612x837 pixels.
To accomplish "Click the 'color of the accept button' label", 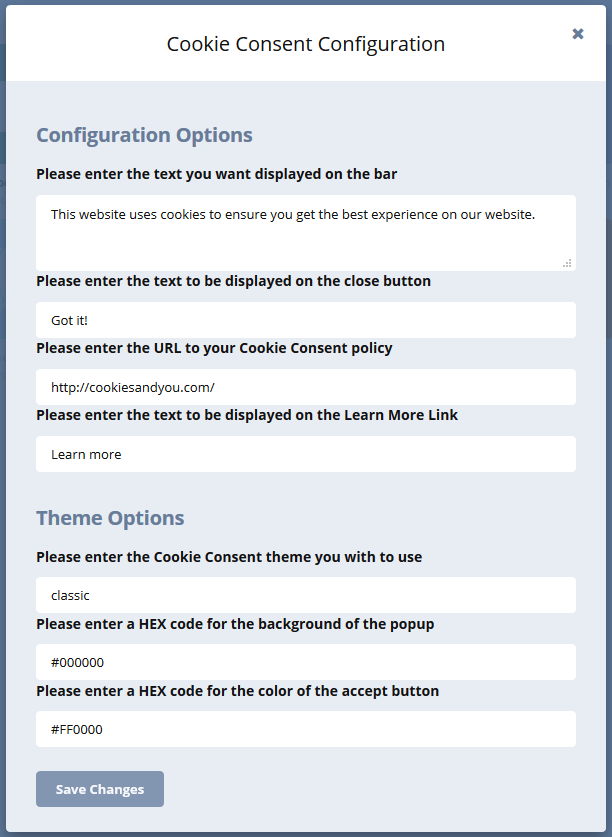I will pyautogui.click(x=237, y=691).
